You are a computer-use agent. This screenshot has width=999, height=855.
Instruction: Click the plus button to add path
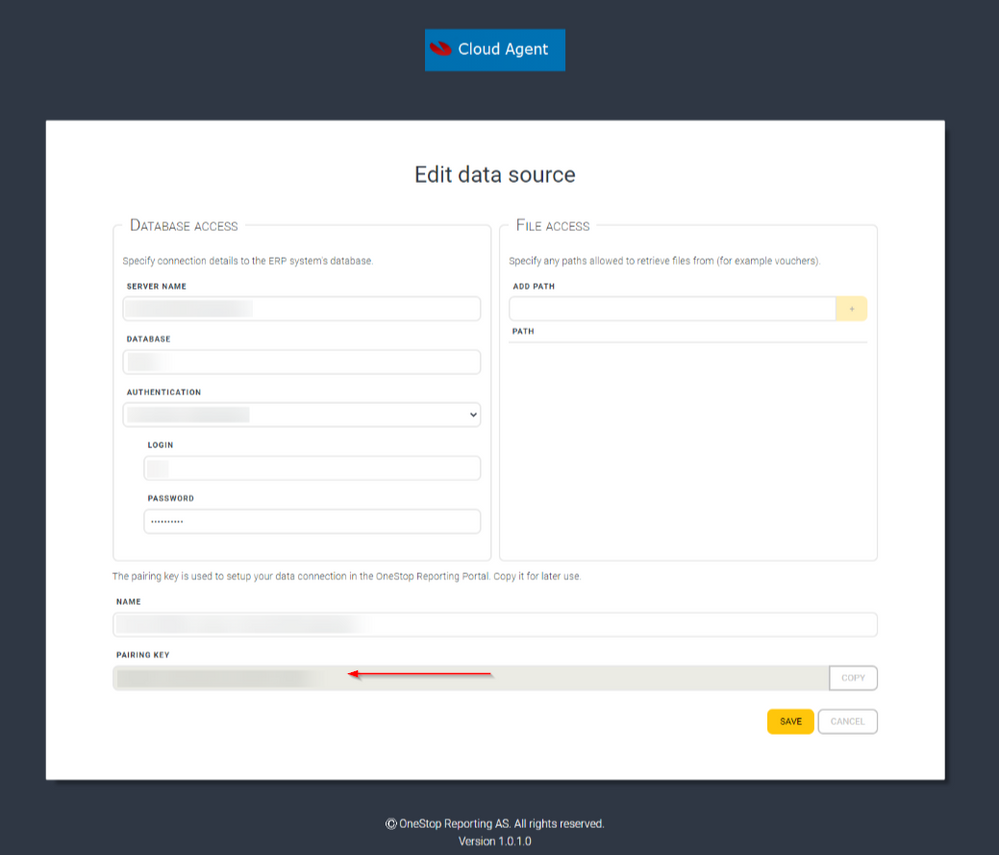coord(851,309)
